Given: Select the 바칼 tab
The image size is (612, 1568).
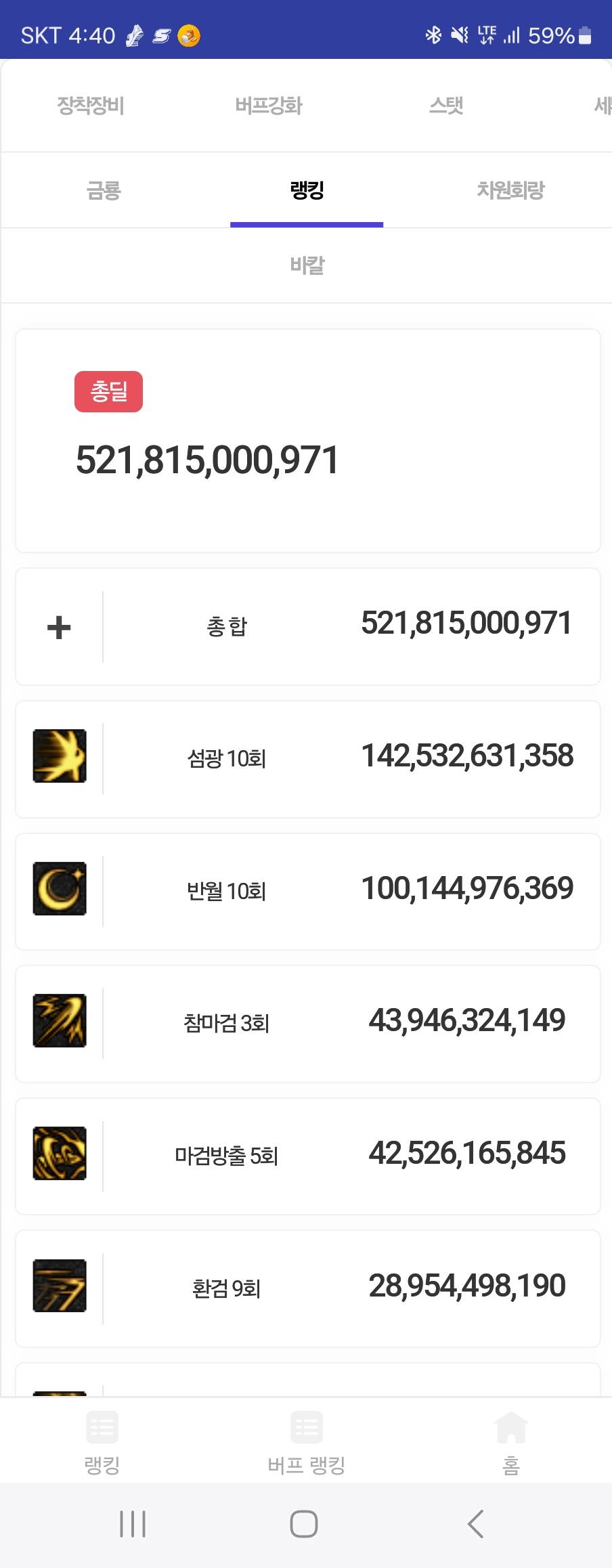Looking at the screenshot, I should [x=307, y=265].
